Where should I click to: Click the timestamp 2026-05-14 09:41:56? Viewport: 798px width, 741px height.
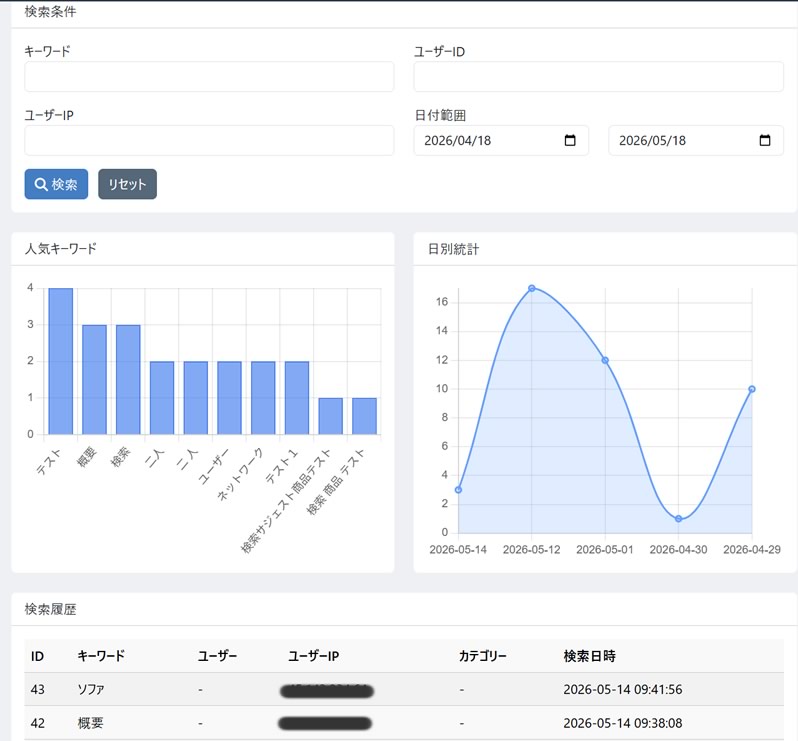click(x=622, y=690)
